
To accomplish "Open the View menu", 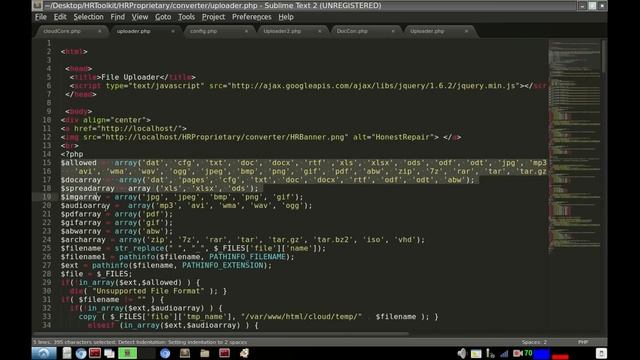I will pyautogui.click(x=140, y=17).
